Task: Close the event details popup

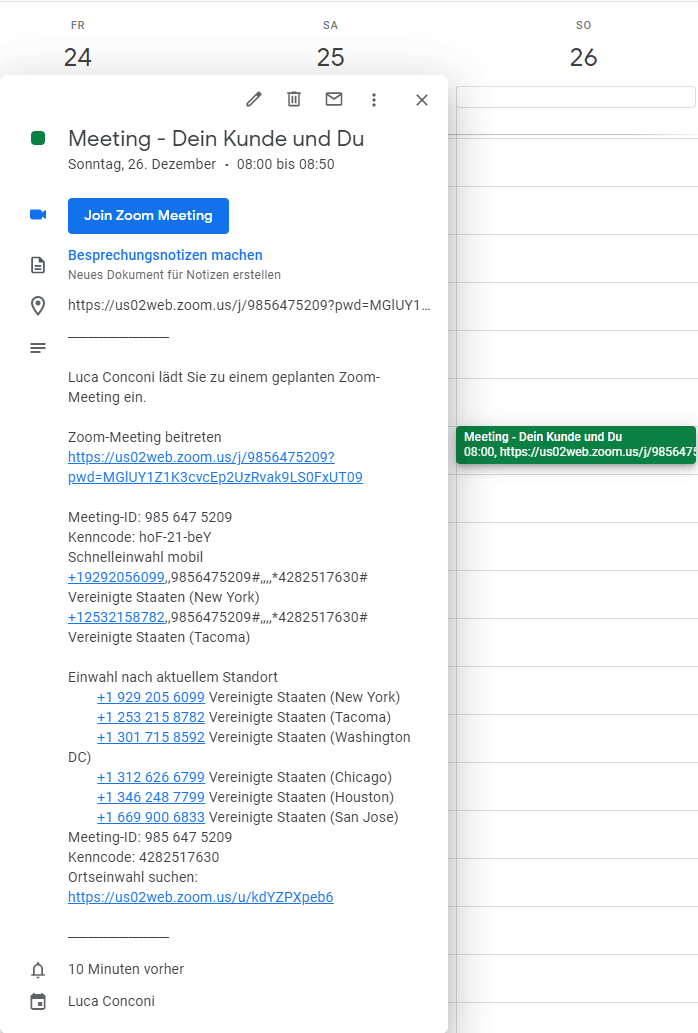Action: (x=422, y=99)
